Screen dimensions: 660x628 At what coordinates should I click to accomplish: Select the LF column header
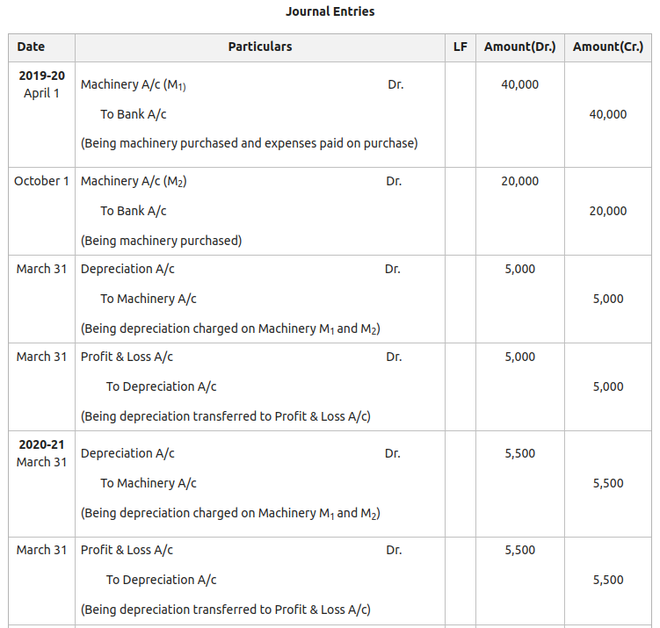coord(460,47)
